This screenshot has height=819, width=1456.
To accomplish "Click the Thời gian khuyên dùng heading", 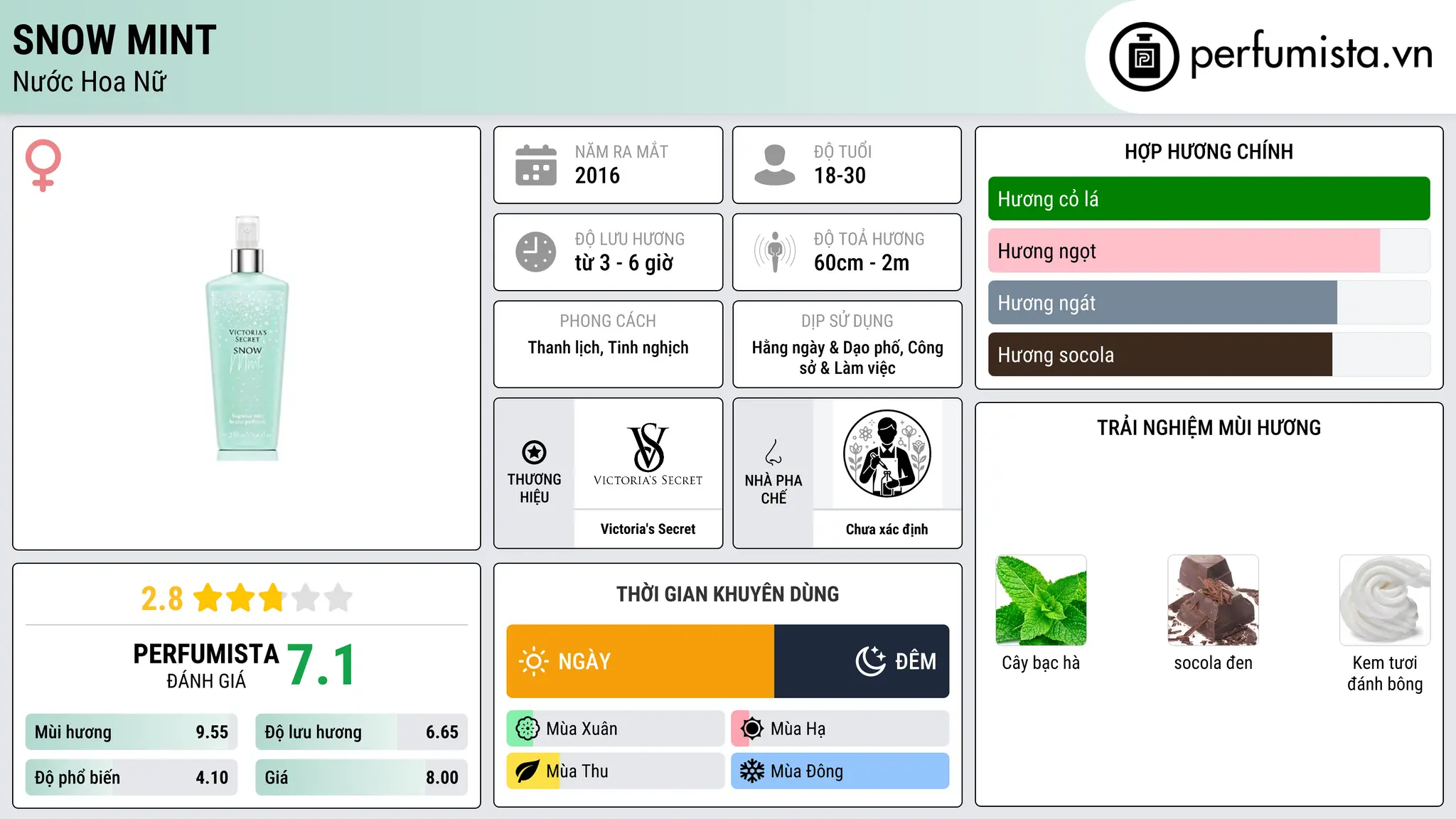I will point(727,594).
